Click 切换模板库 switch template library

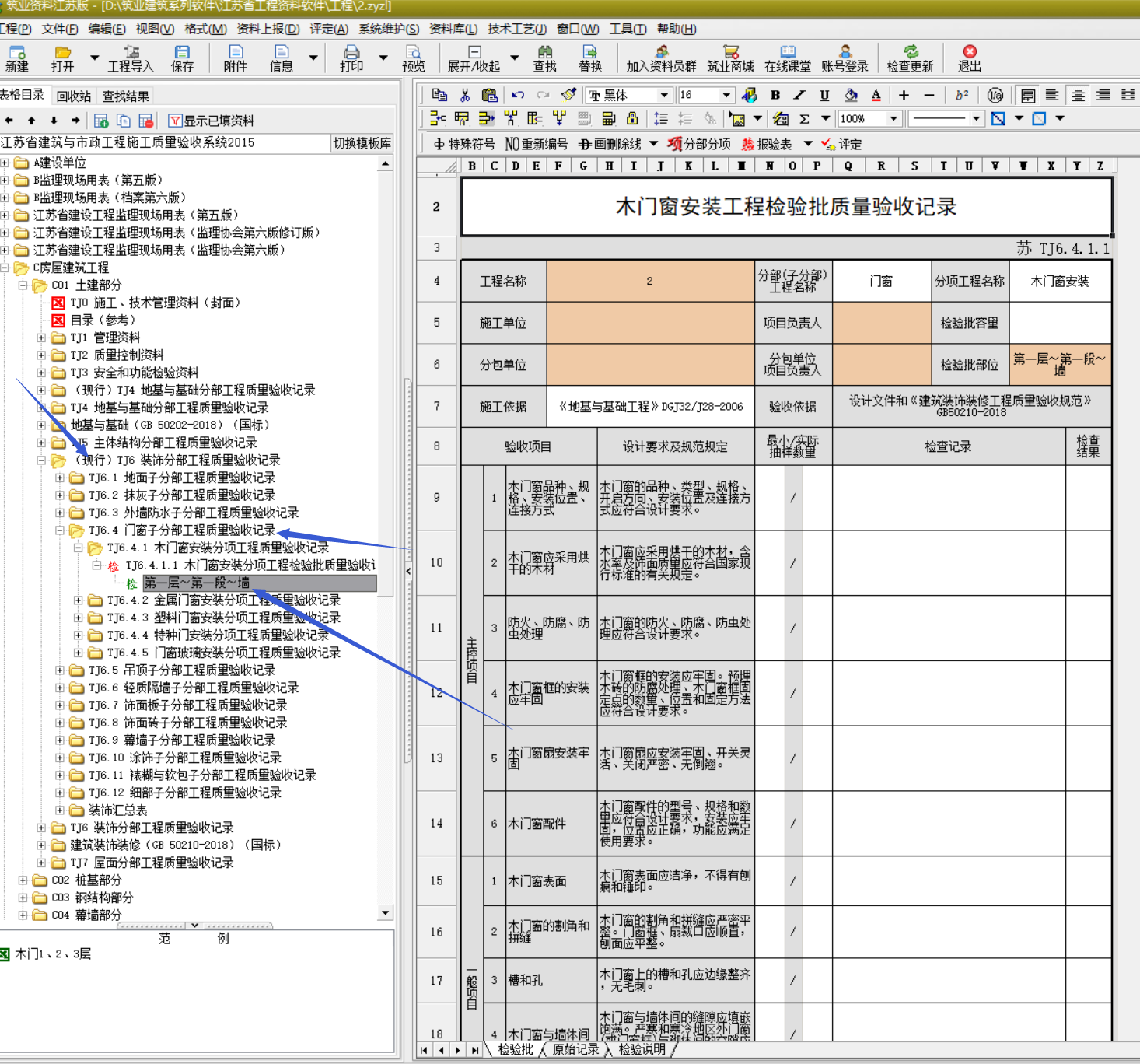[362, 143]
